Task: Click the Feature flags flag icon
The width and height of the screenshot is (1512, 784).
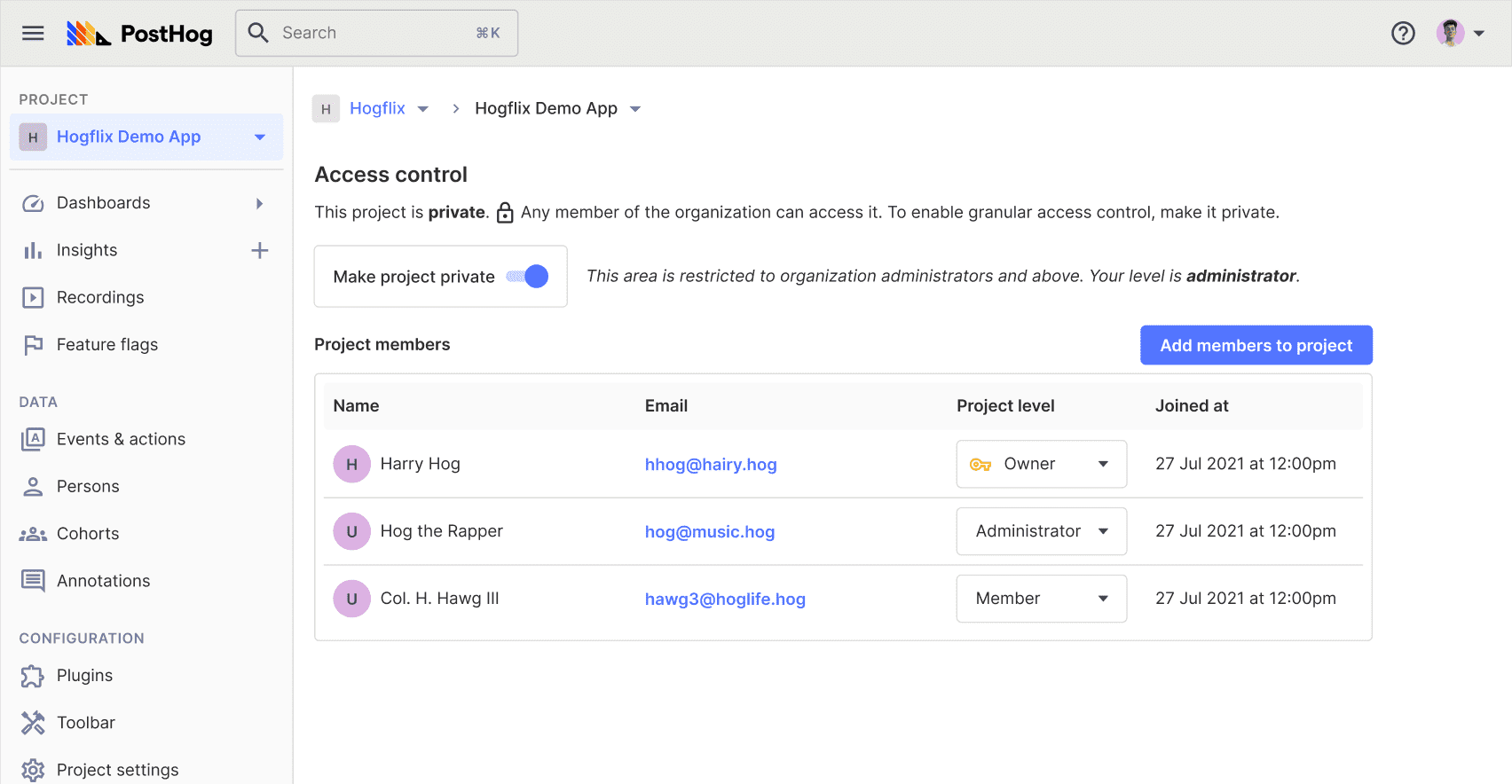Action: click(33, 345)
